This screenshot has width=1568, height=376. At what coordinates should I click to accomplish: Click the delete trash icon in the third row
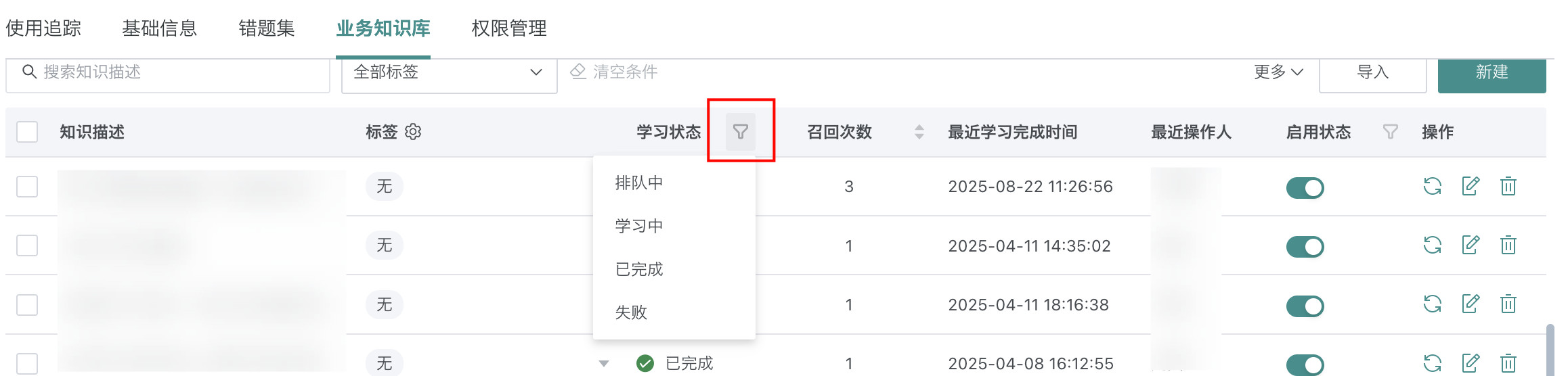point(1508,304)
